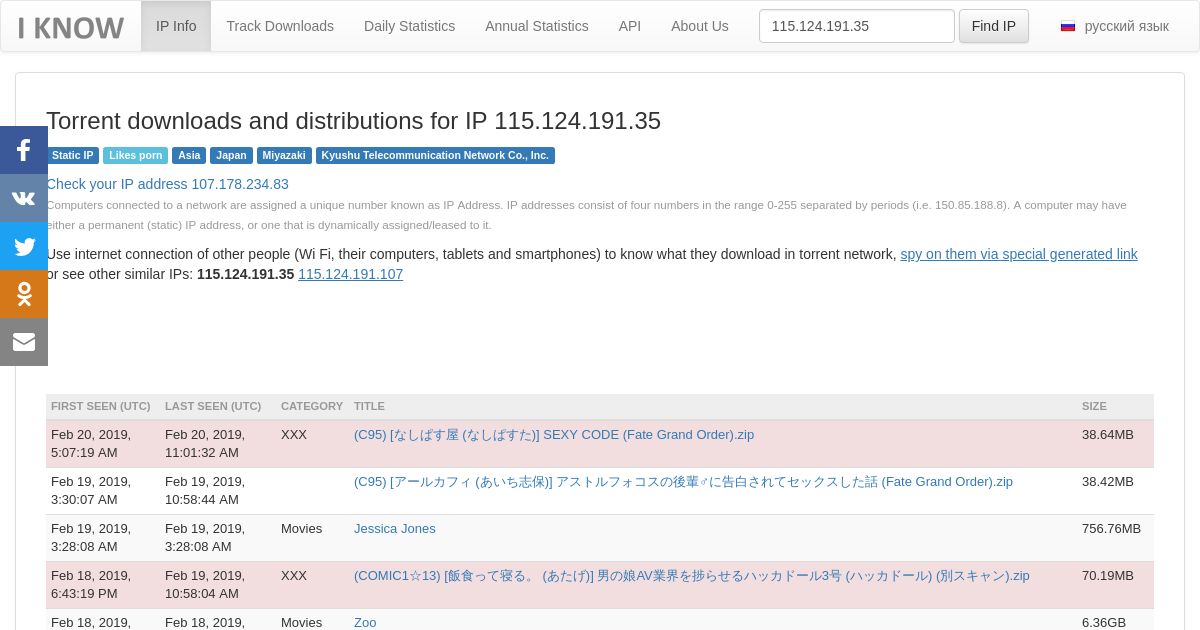
Task: Click the Static IP tag
Action: click(73, 156)
